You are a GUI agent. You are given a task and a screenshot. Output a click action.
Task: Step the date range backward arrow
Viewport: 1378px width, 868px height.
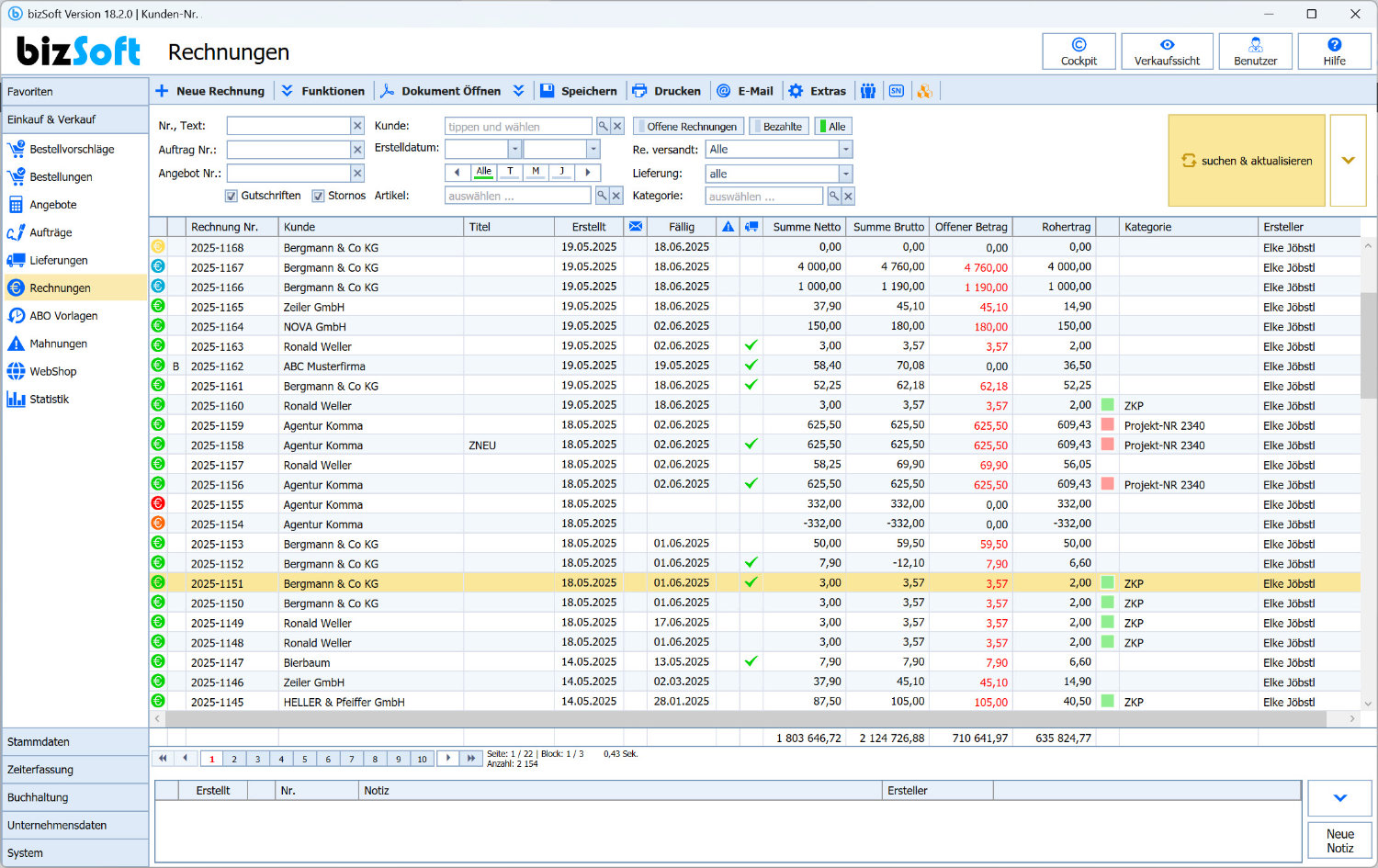click(x=457, y=172)
